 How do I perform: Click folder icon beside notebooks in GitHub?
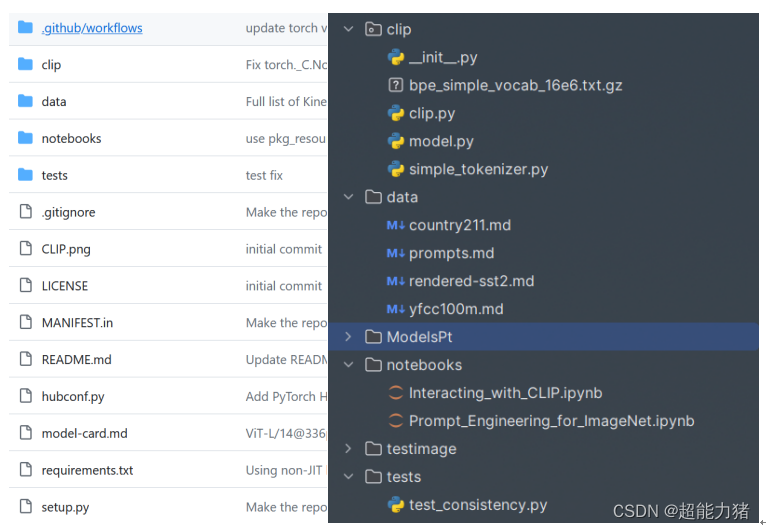(x=25, y=138)
